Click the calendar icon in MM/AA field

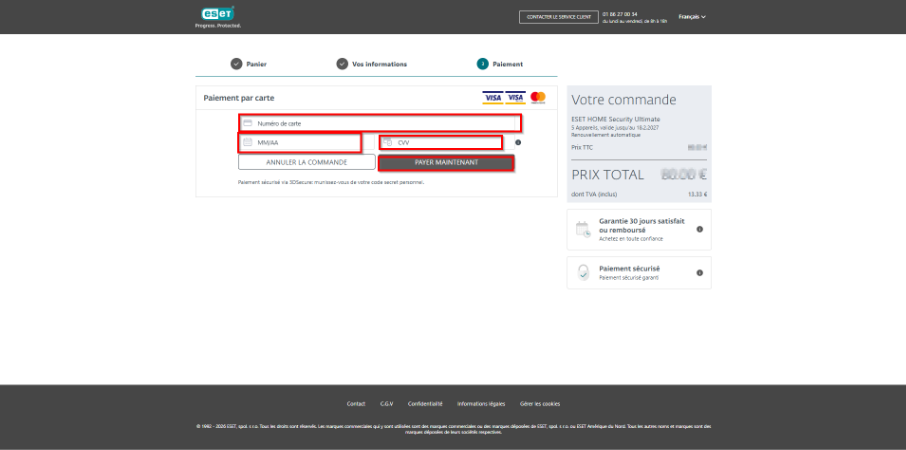coord(247,142)
